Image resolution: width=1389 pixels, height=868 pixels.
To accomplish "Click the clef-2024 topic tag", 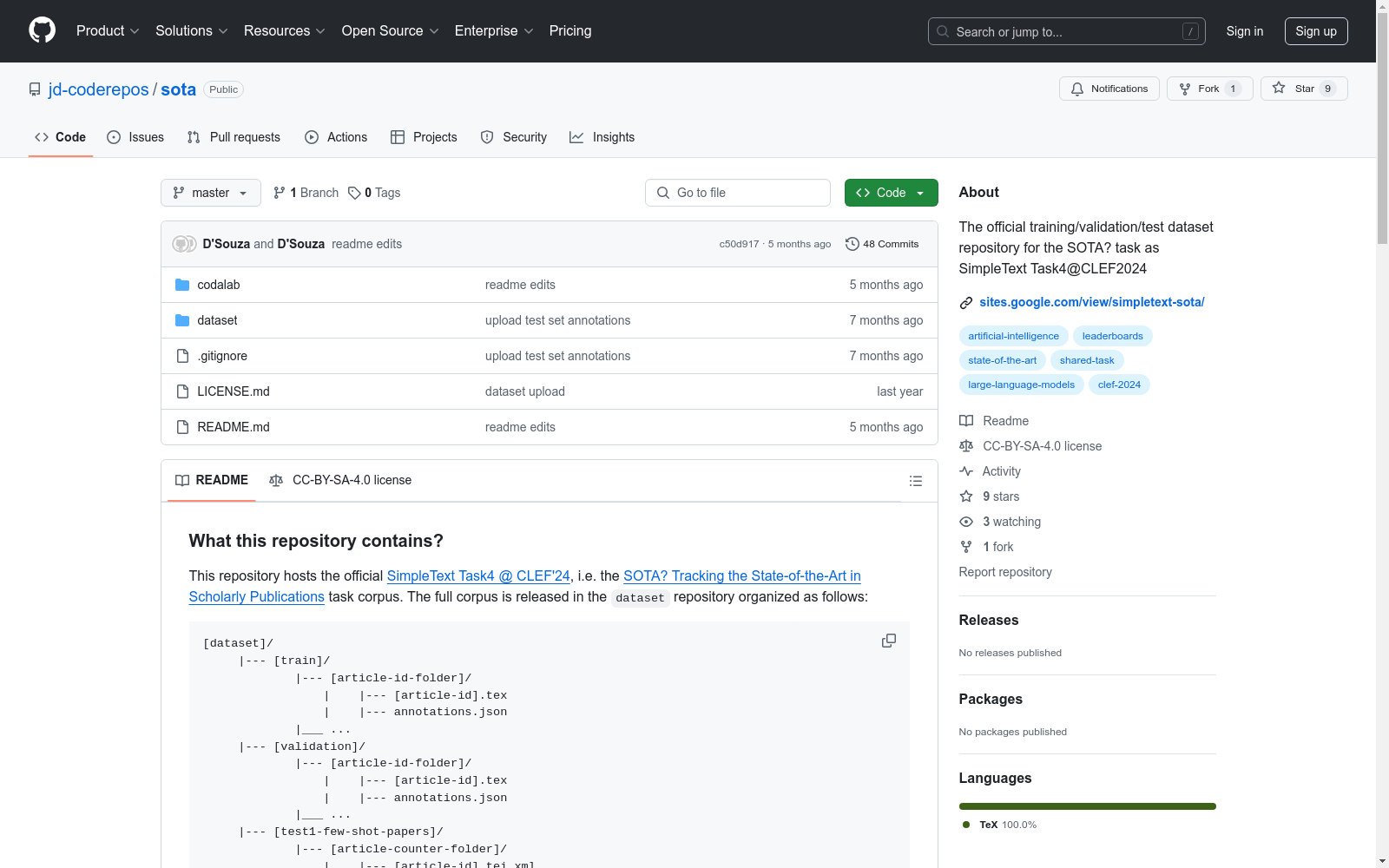I will tap(1119, 385).
